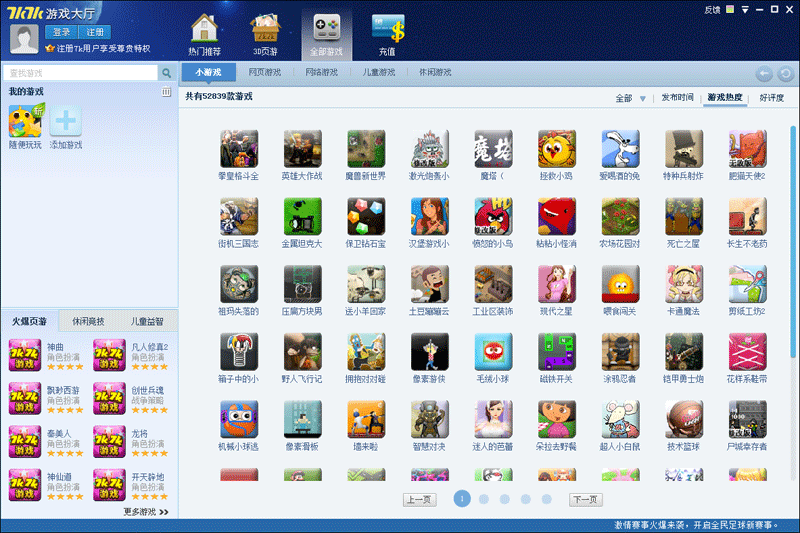Go to 下一页 next page
Image resolution: width=800 pixels, height=533 pixels.
click(x=586, y=500)
